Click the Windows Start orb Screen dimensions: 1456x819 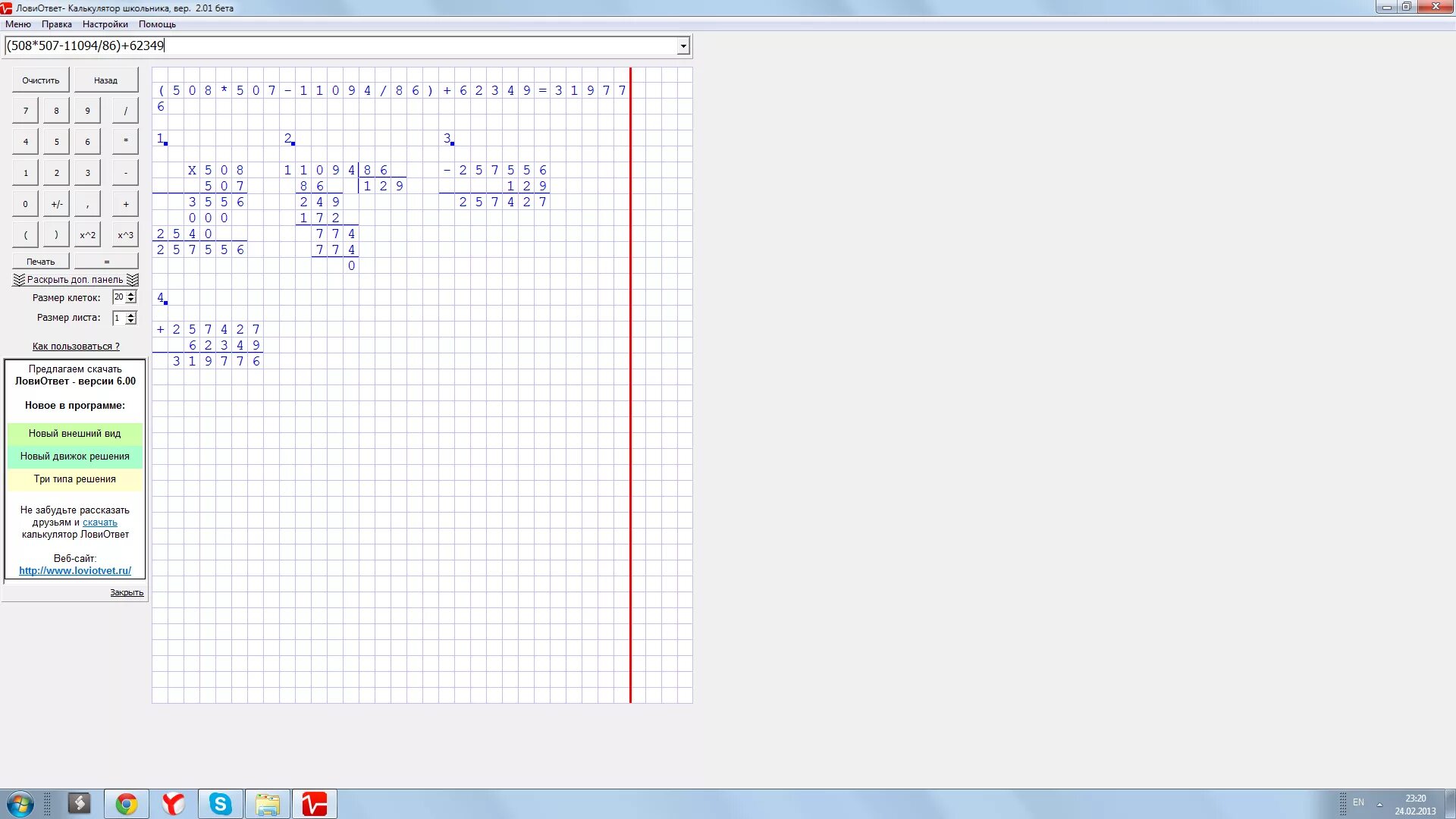pos(20,804)
